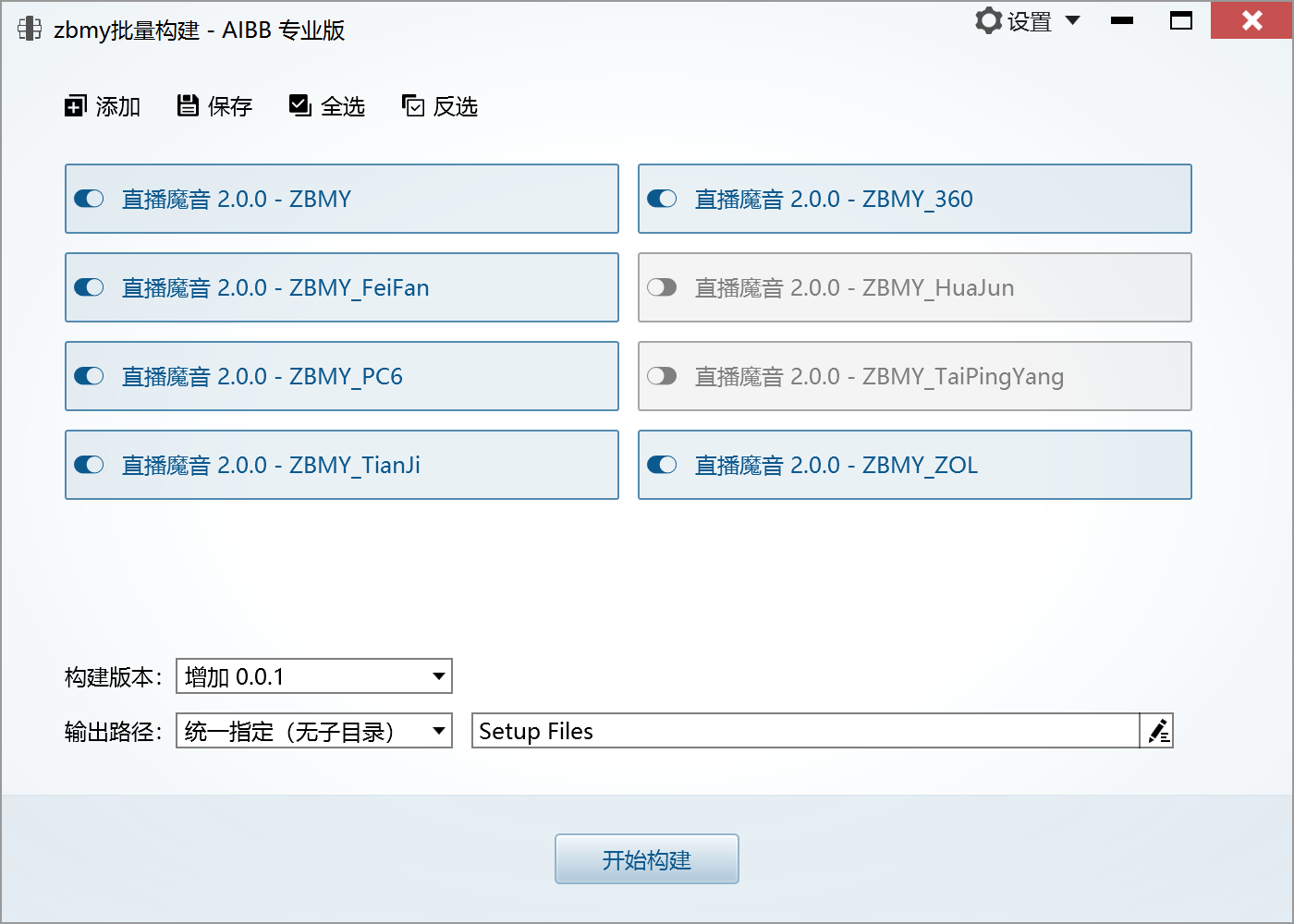Click the 保存 (Save) floppy disk icon
Viewport: 1294px width, 924px height.
[x=188, y=106]
